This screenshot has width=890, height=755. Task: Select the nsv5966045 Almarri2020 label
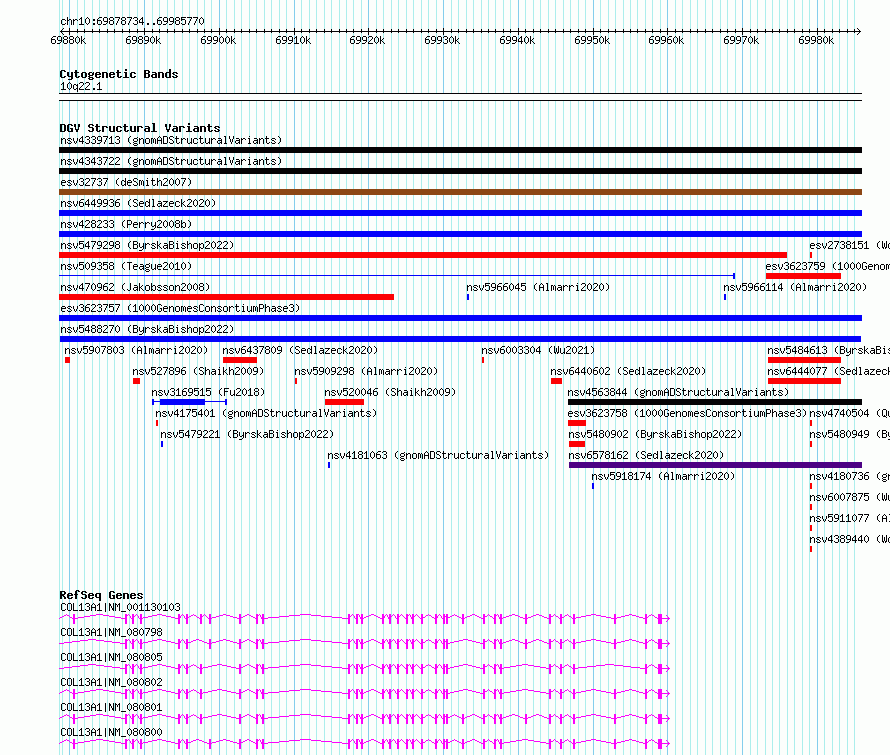click(x=538, y=287)
